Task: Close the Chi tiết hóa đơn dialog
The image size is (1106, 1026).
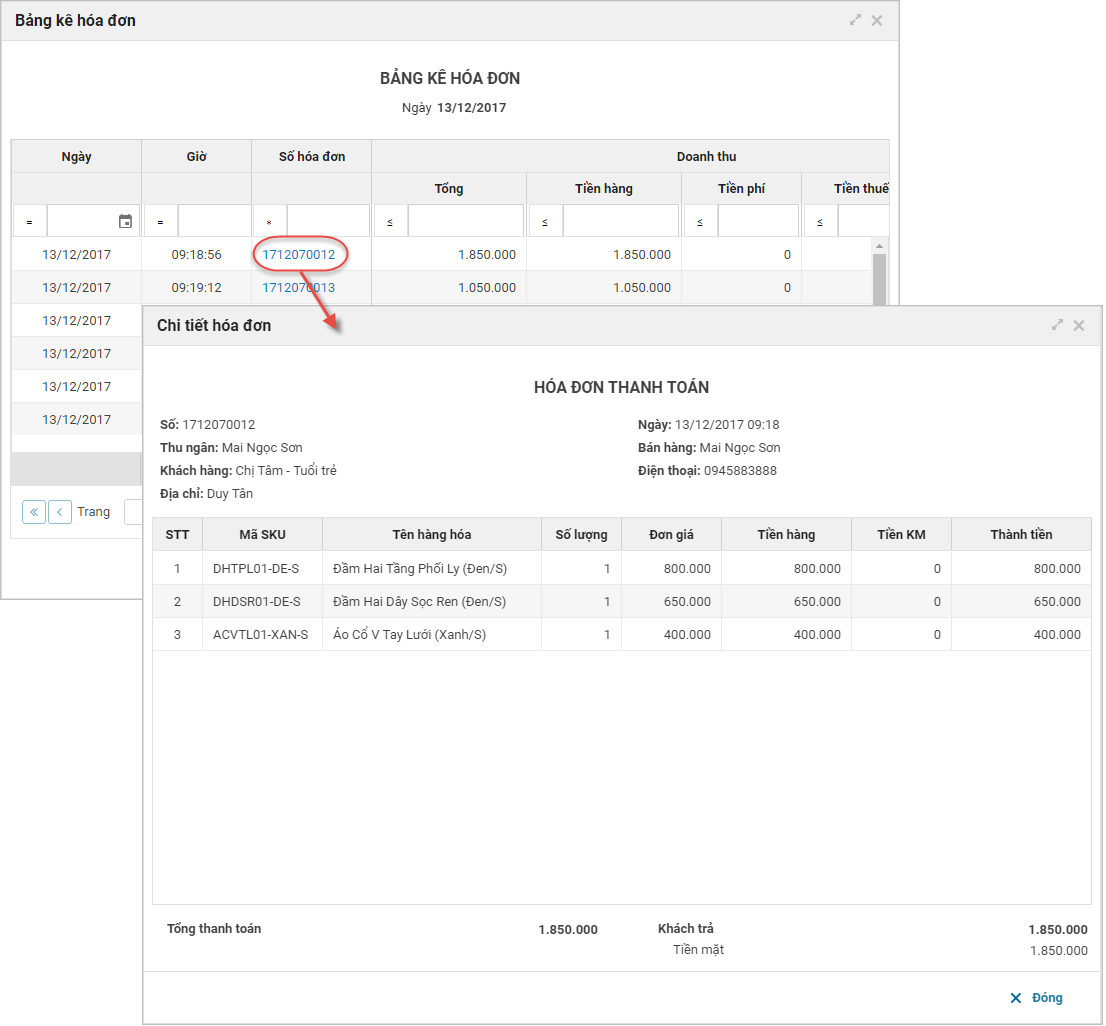Action: pyautogui.click(x=1079, y=325)
